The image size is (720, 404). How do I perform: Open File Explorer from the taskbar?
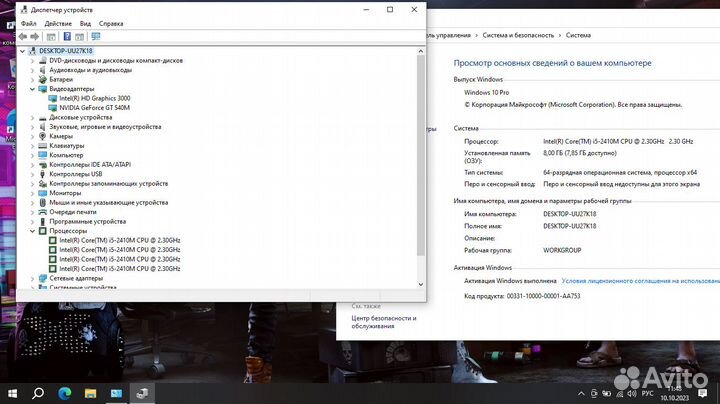pyautogui.click(x=90, y=393)
